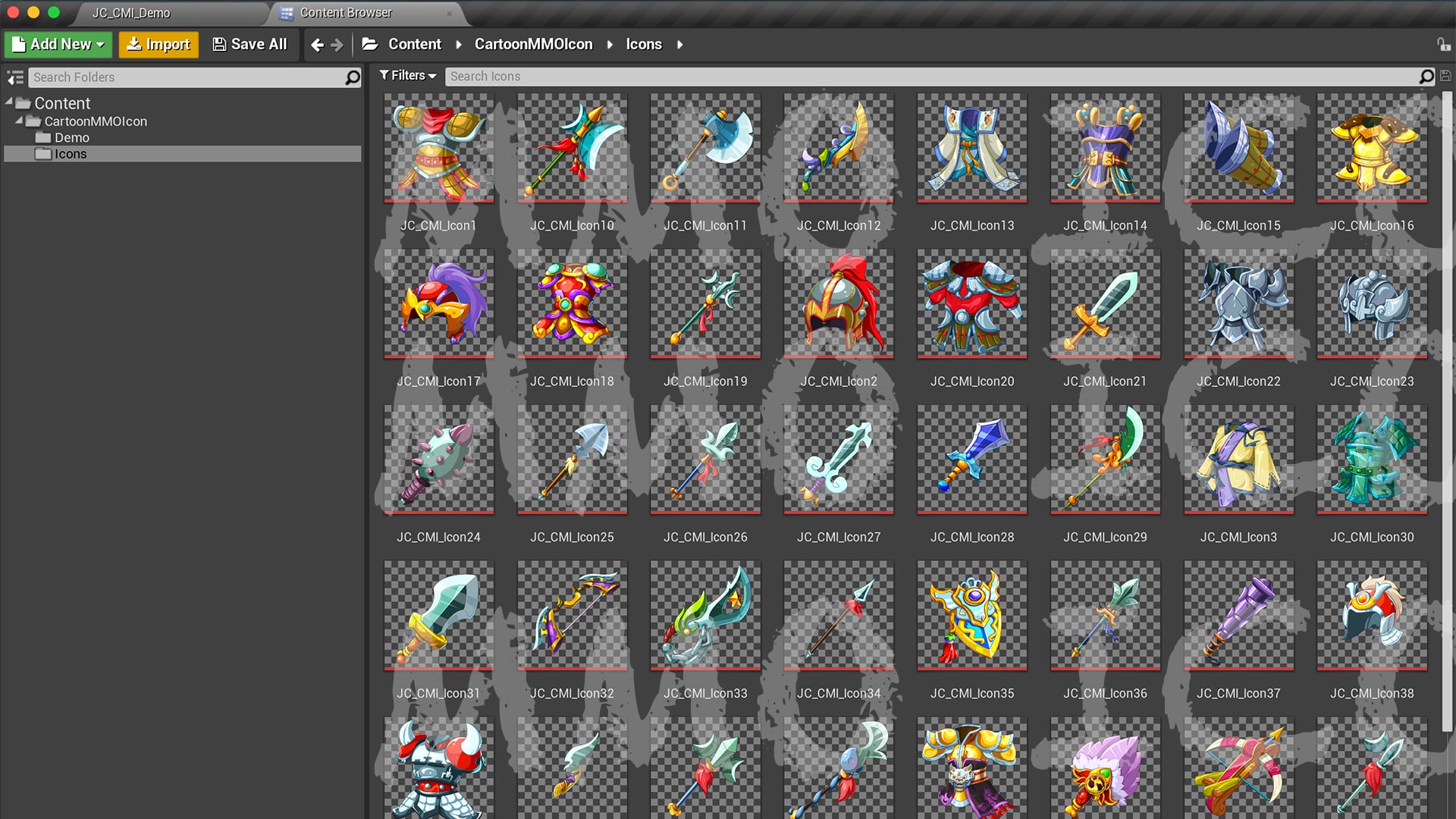This screenshot has height=819, width=1456.
Task: Select the Demo folder in the tree
Action: point(73,137)
